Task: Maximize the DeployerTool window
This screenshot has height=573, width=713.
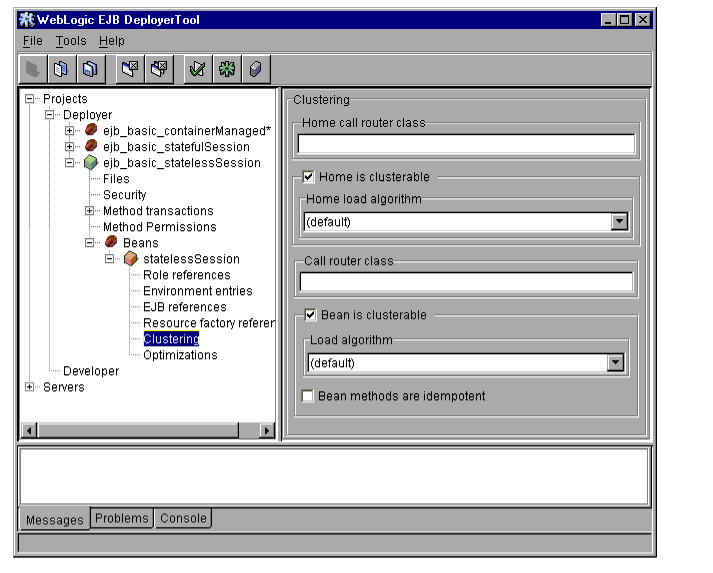Action: 625,20
